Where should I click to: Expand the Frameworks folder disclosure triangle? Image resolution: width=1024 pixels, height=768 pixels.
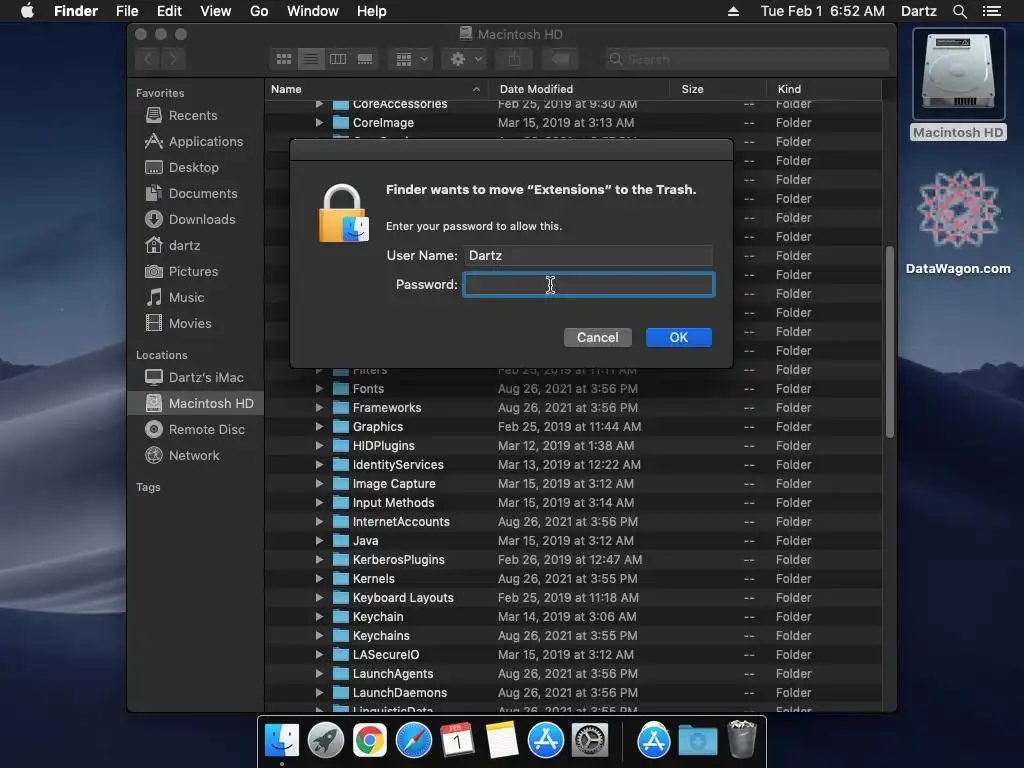tap(319, 408)
